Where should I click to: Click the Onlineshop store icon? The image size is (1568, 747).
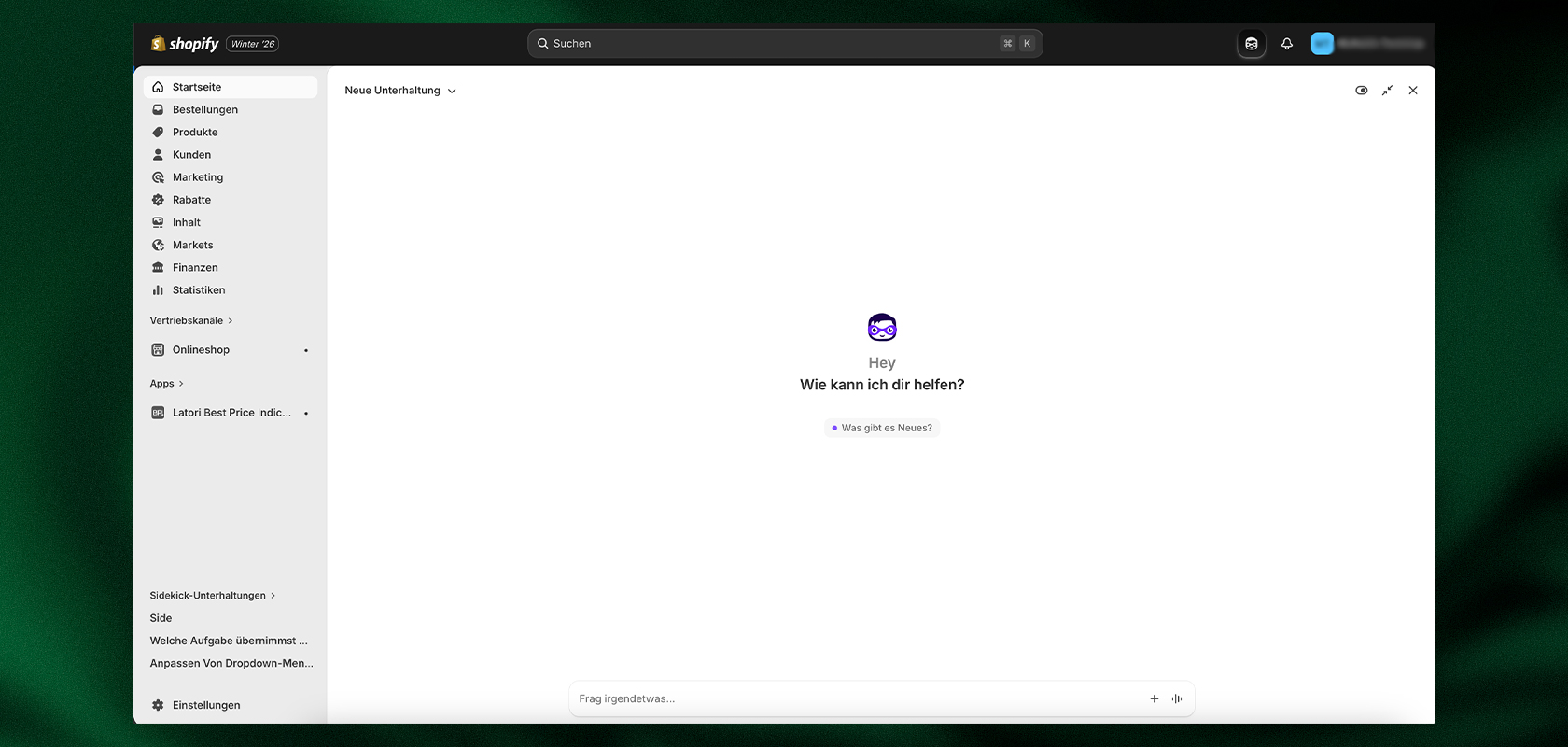click(158, 349)
